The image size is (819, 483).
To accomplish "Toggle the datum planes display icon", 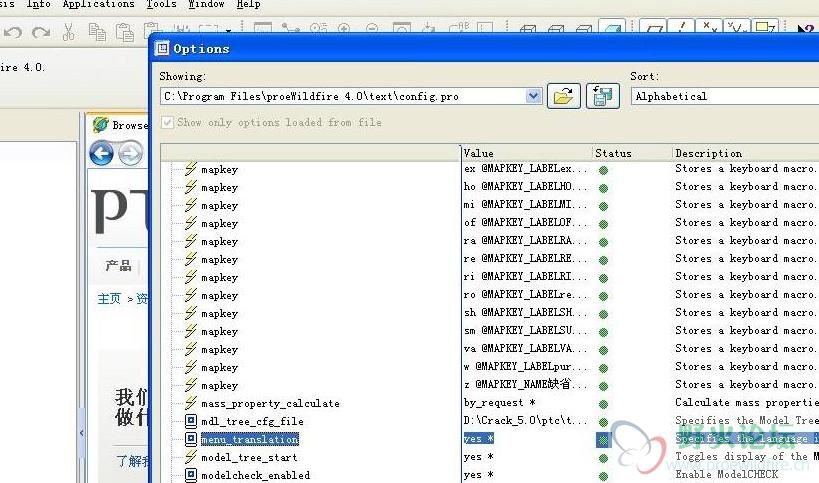I will tap(652, 27).
